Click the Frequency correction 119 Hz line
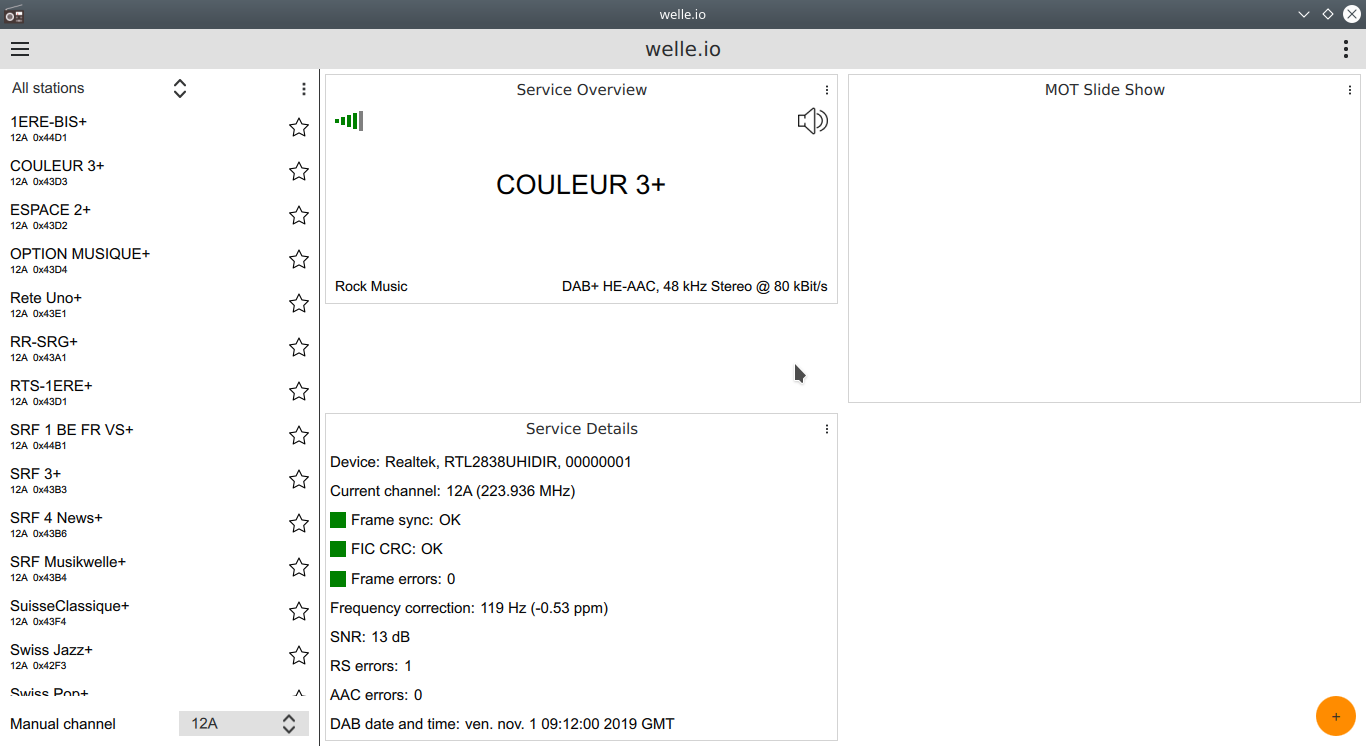The height and width of the screenshot is (746, 1366). point(469,608)
